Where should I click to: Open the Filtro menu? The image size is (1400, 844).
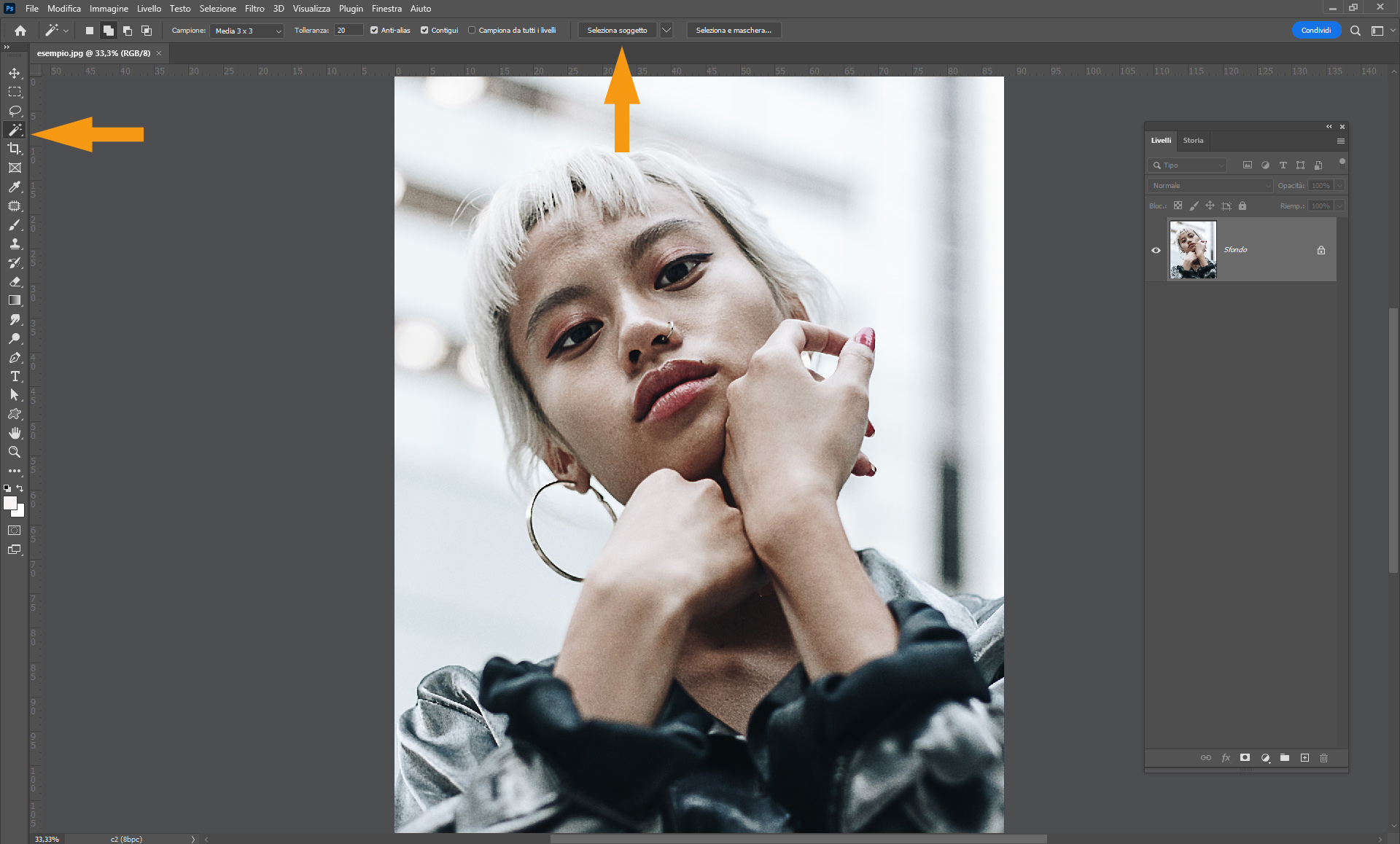click(254, 9)
